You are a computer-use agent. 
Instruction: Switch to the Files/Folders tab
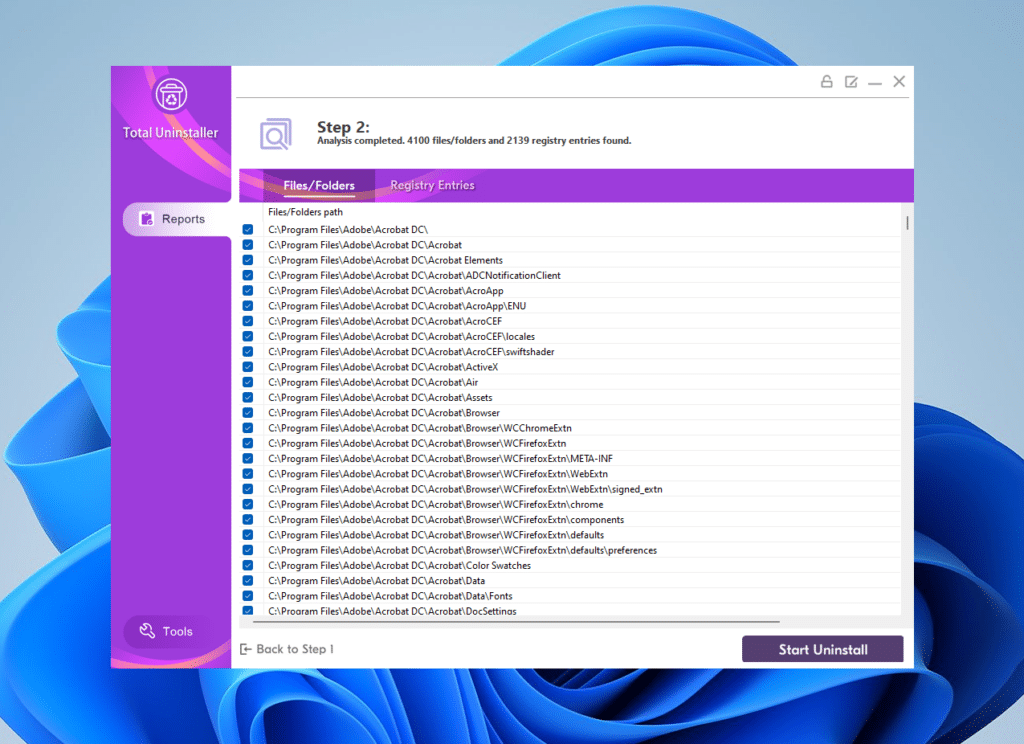(319, 186)
